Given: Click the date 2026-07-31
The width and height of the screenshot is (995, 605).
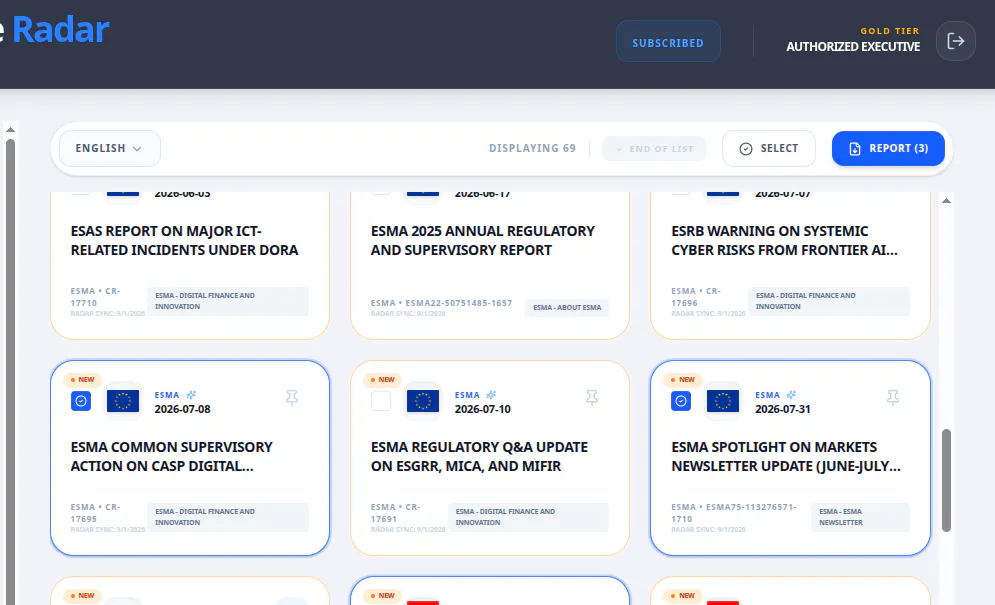Looking at the screenshot, I should [782, 409].
